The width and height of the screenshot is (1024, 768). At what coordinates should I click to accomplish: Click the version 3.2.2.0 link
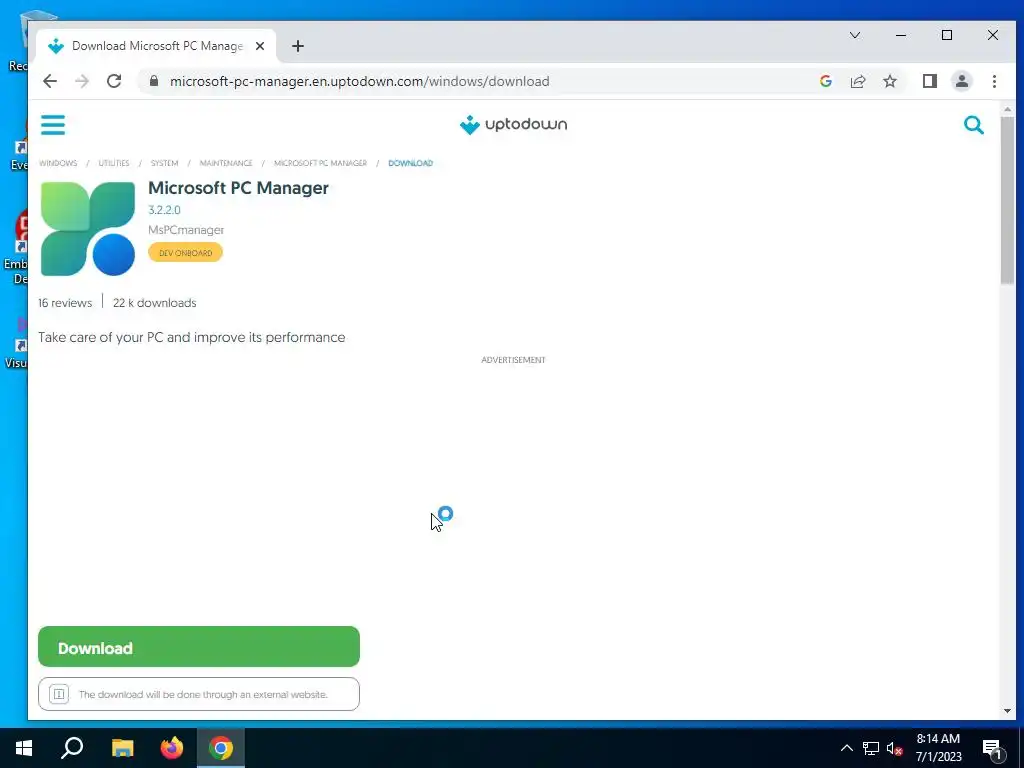pyautogui.click(x=165, y=210)
